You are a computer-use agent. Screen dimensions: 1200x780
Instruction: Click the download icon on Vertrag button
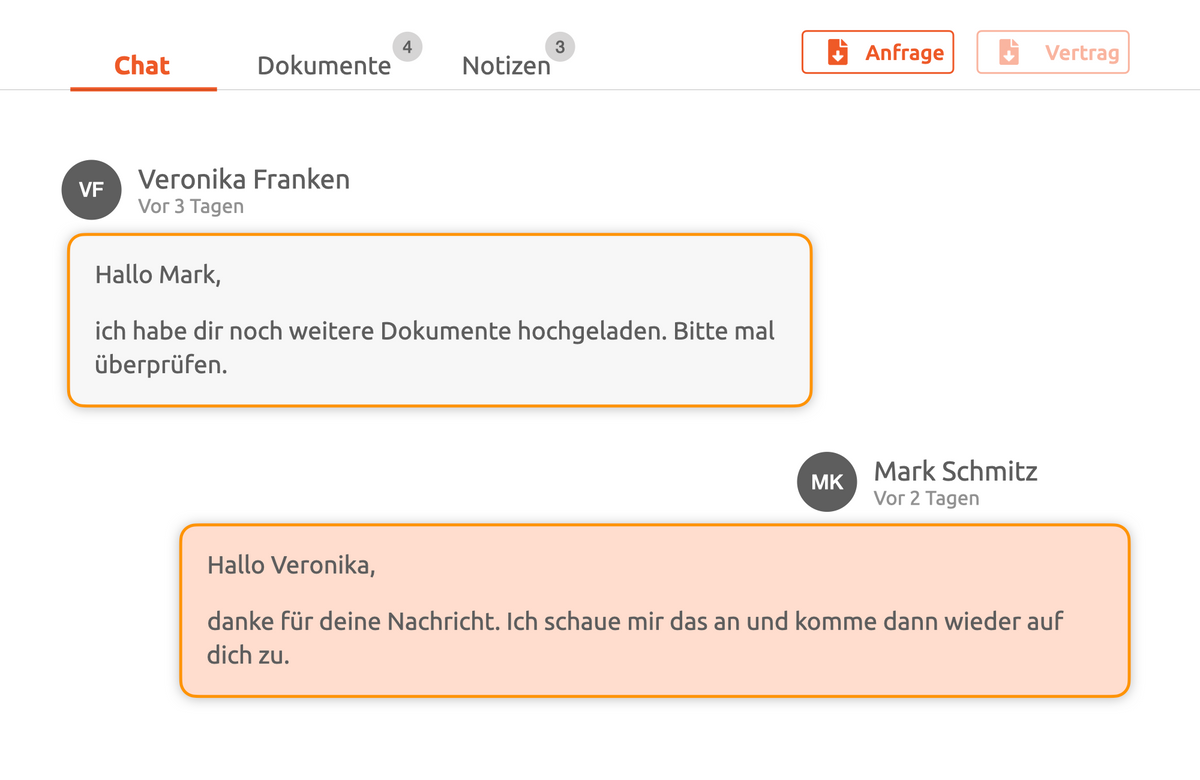point(1009,52)
